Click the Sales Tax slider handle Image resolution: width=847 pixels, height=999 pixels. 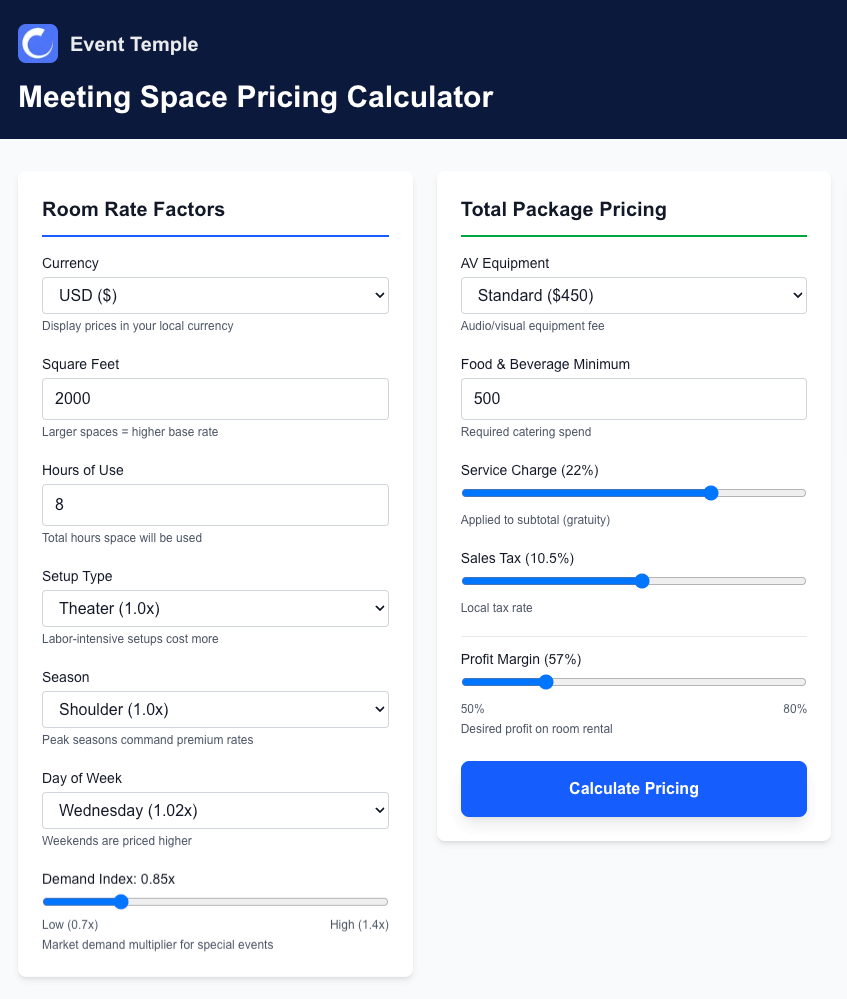641,581
